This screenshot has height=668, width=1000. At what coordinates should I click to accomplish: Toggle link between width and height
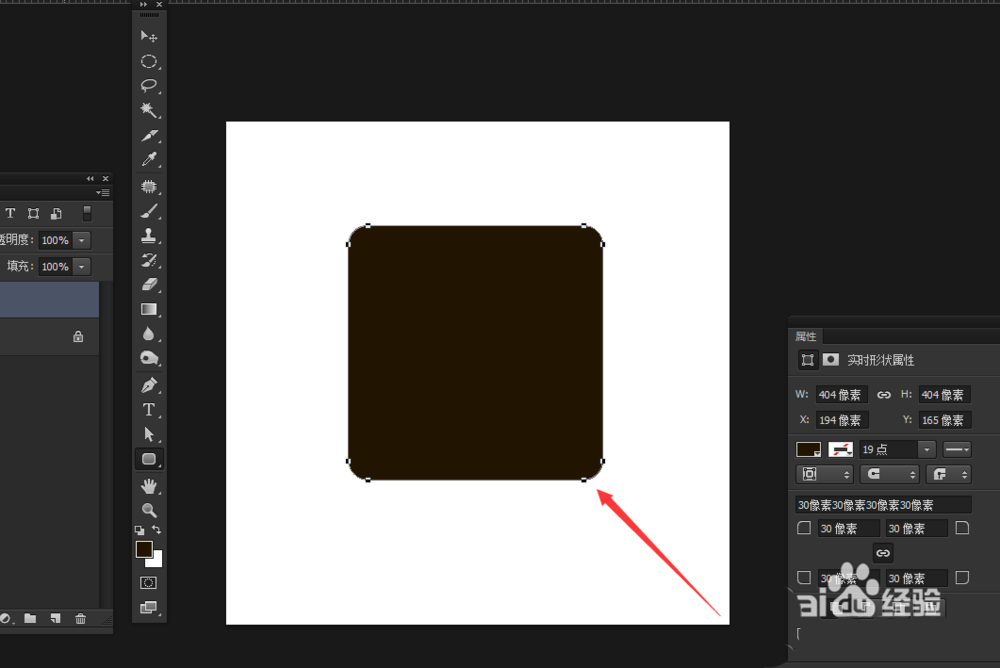(x=883, y=395)
